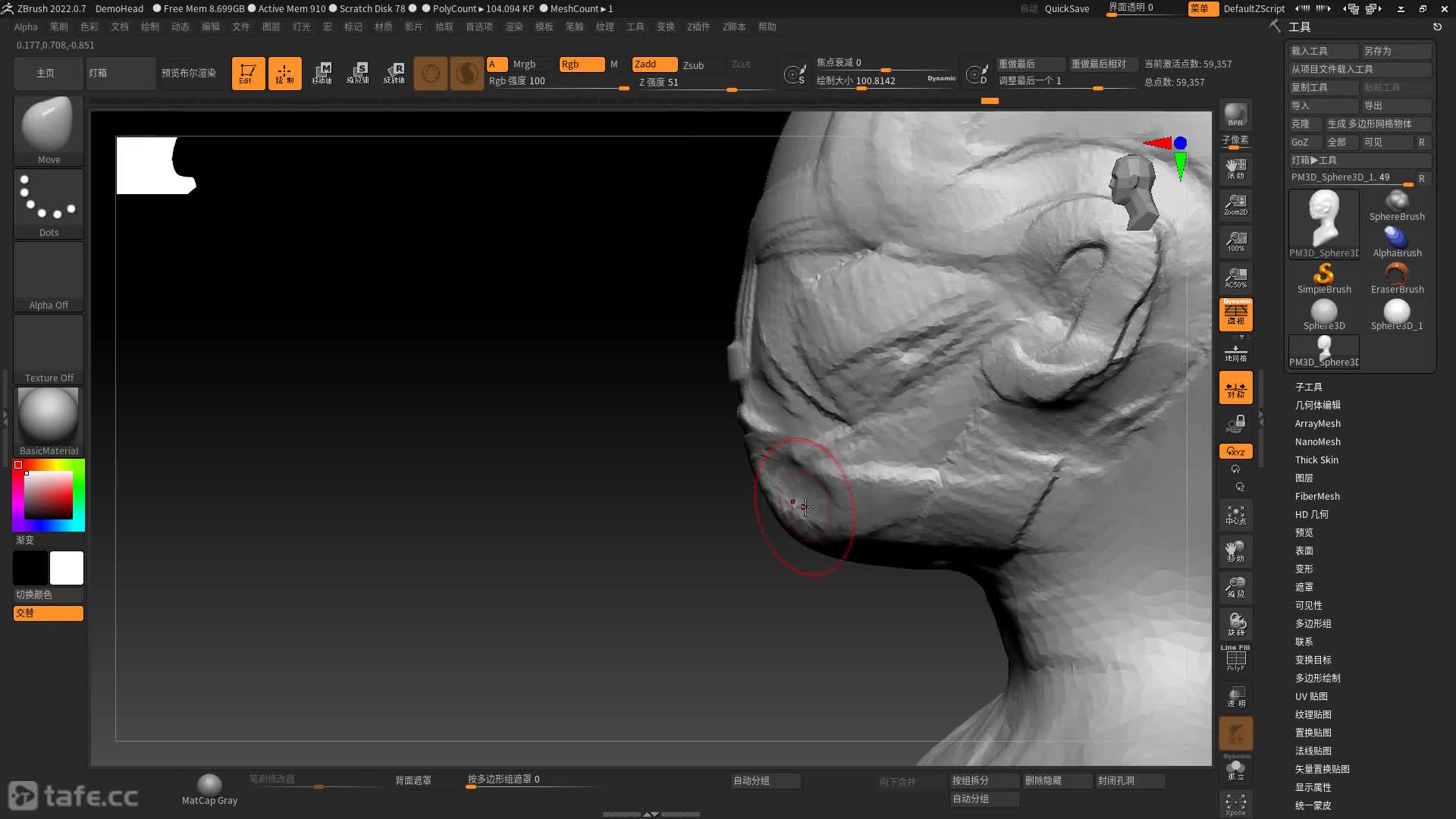This screenshot has height=819, width=1456.
Task: Click the 另存为 button
Action: pos(1396,51)
